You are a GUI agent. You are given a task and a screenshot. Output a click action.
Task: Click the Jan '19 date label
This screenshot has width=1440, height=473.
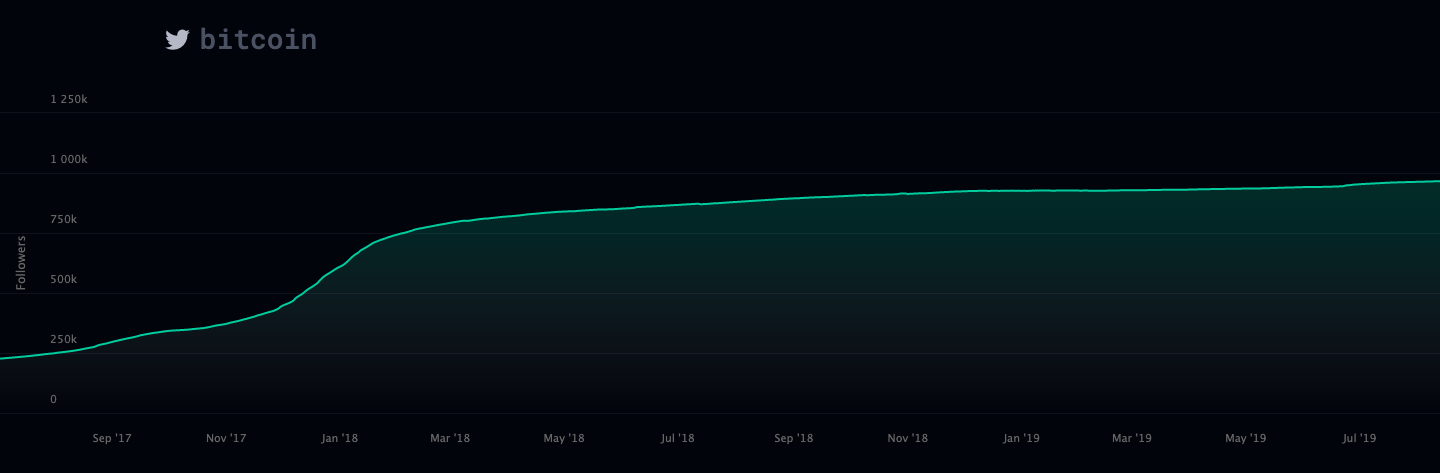[1021, 438]
